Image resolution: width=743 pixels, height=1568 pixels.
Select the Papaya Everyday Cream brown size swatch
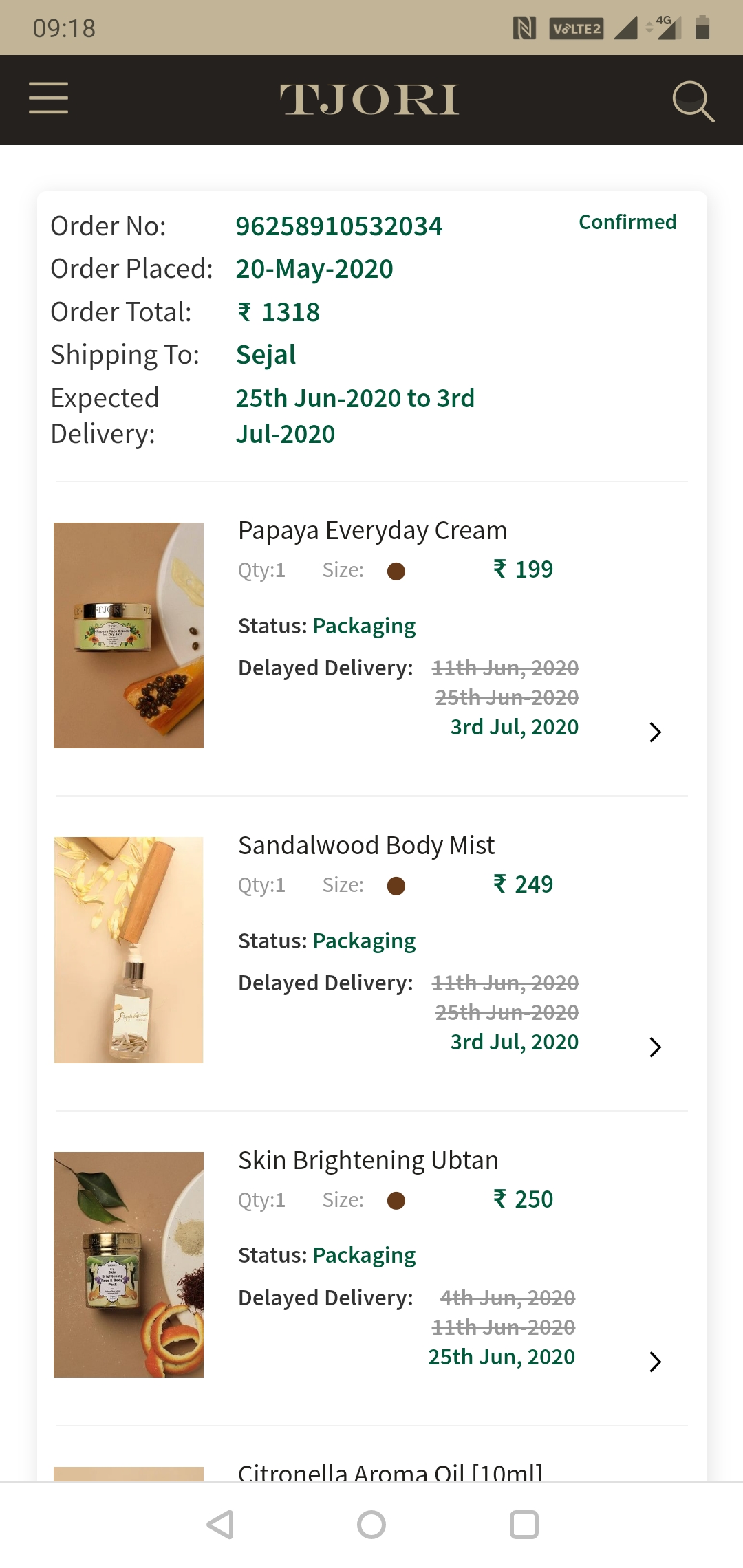pyautogui.click(x=396, y=571)
